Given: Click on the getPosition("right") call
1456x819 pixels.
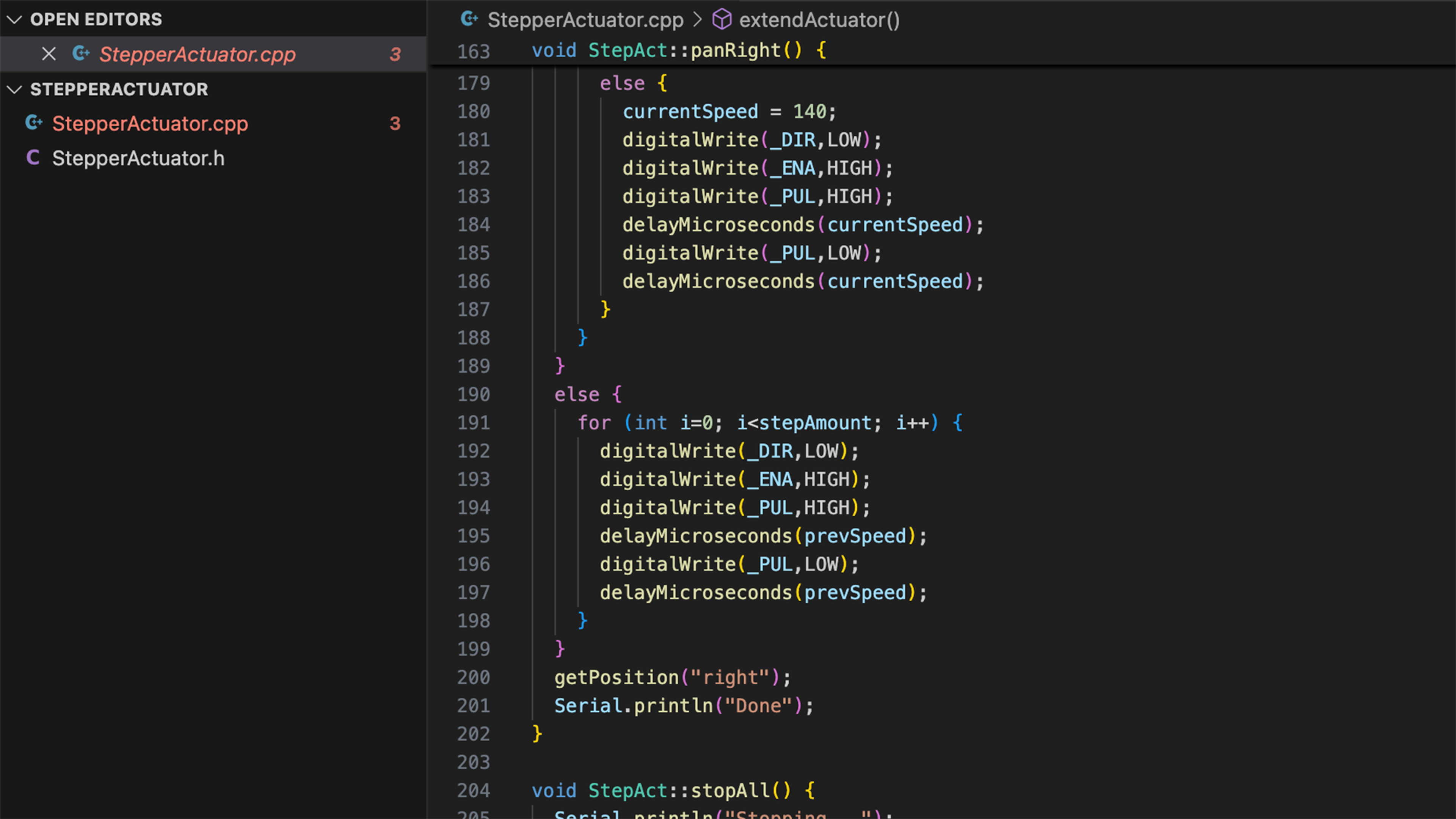Looking at the screenshot, I should [616, 677].
